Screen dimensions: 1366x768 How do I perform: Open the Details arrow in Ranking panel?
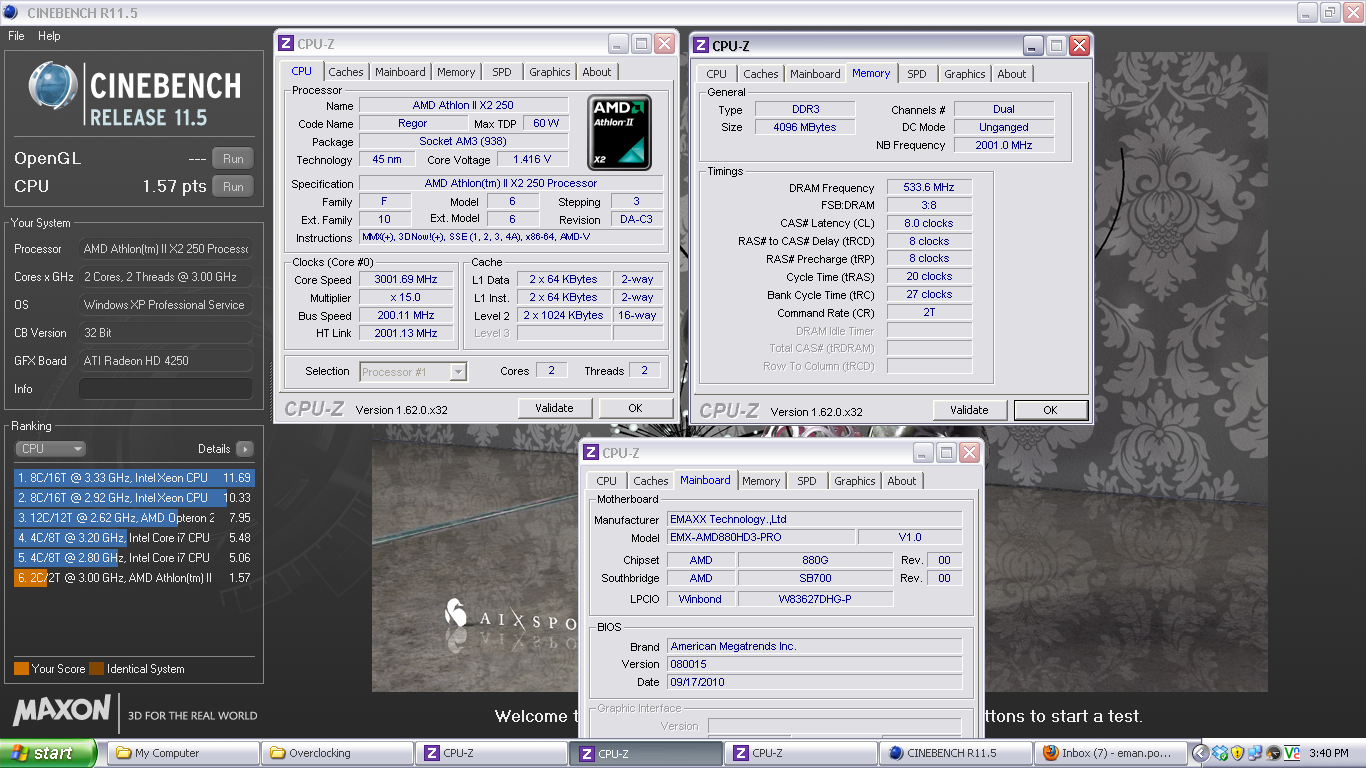(x=244, y=449)
